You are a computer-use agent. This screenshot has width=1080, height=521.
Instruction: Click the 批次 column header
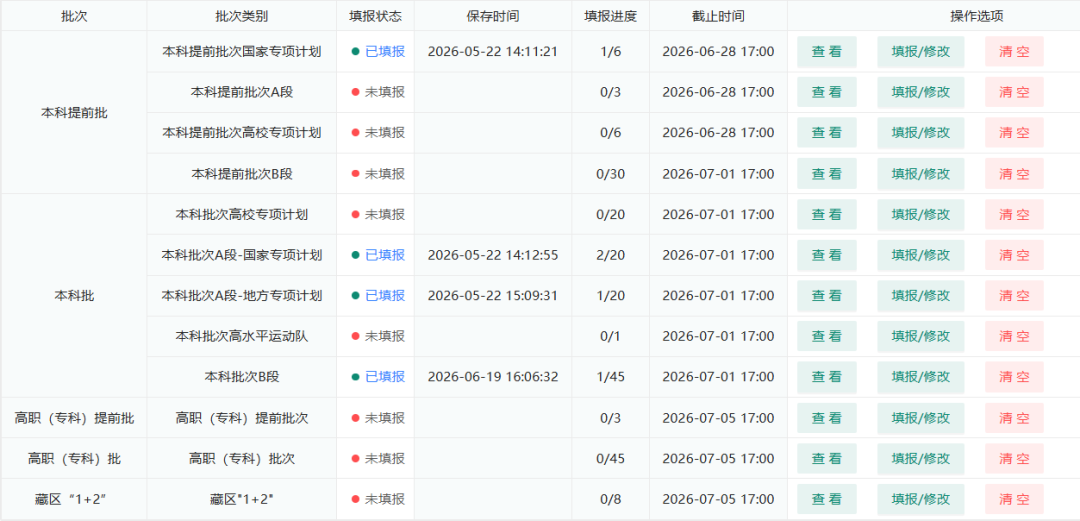[74, 16]
